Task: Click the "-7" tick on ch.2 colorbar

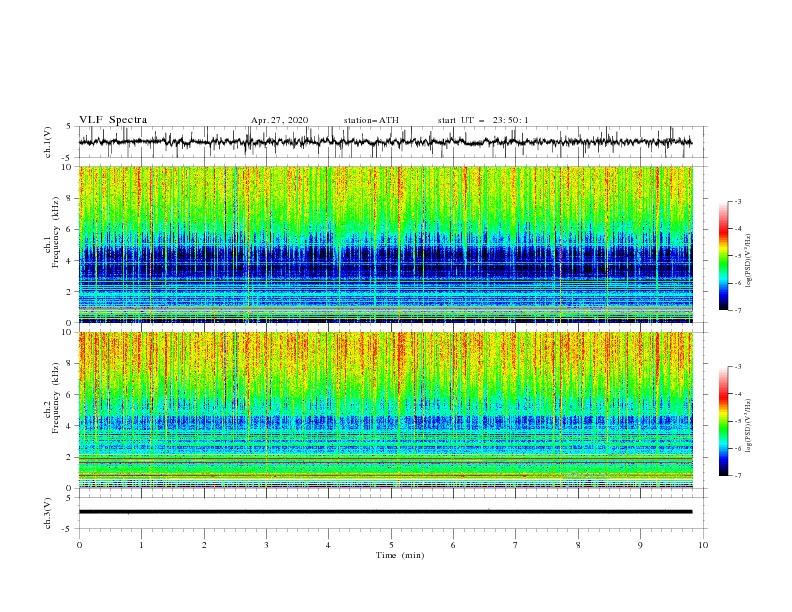Action: pyautogui.click(x=738, y=476)
